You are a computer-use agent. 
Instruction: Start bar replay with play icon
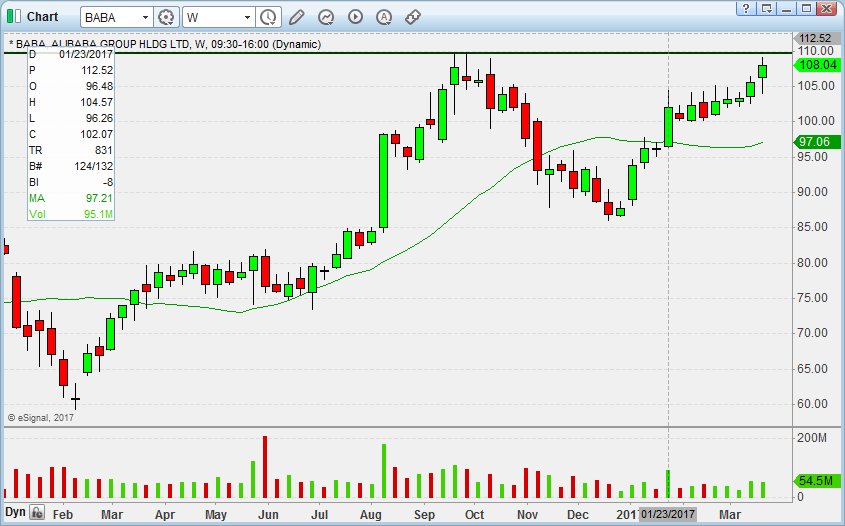point(355,17)
